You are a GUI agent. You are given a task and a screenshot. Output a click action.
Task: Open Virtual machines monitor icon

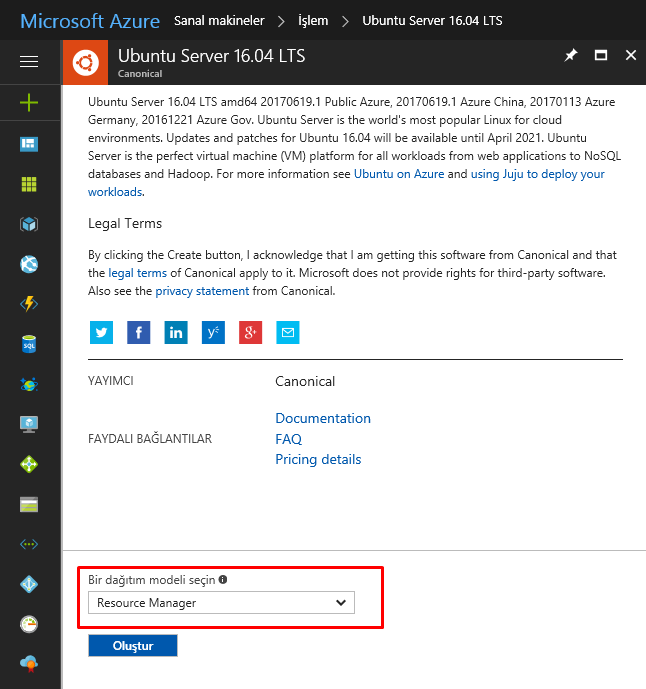(x=29, y=424)
